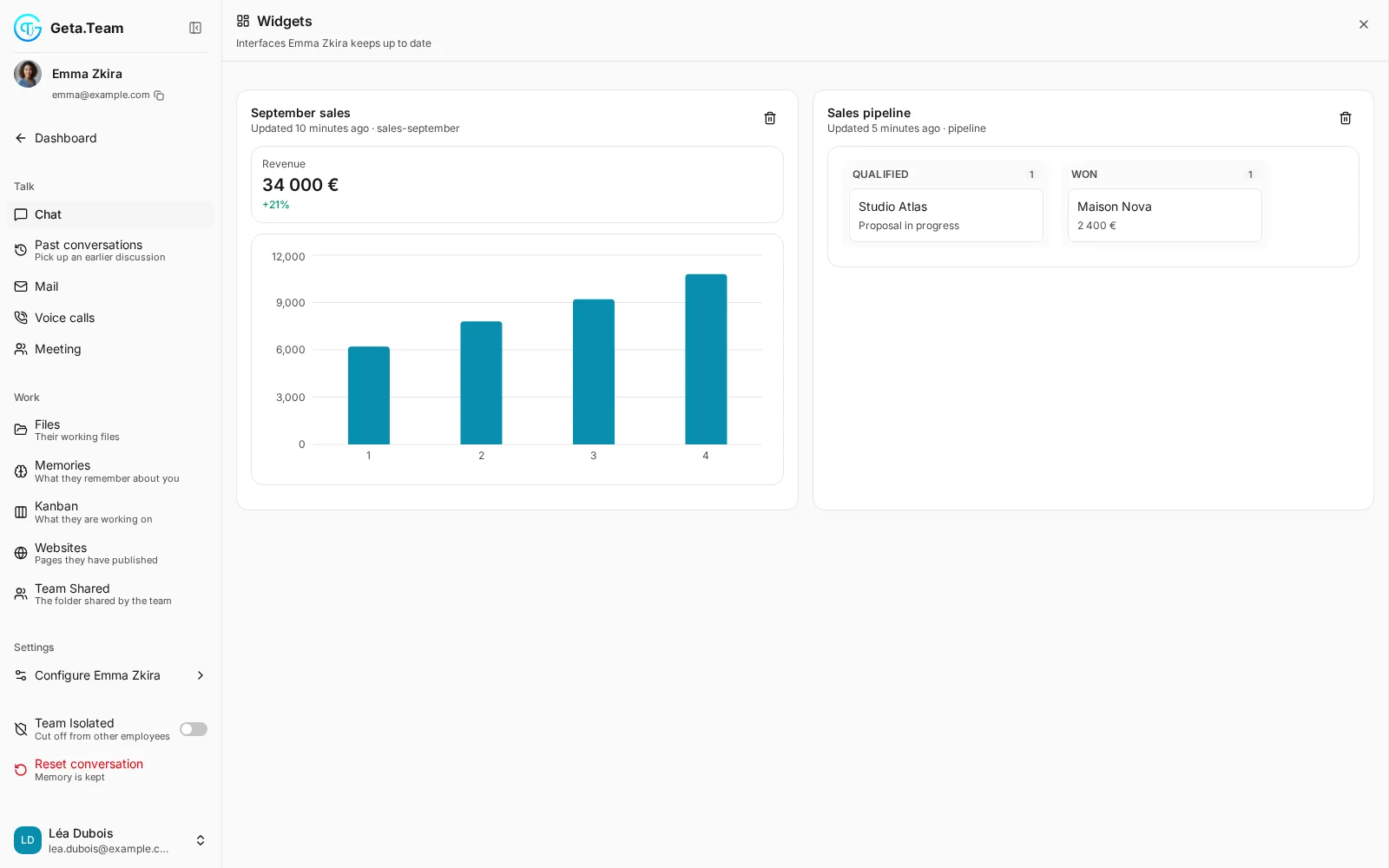Click the Team Shared icon
Screen dimensions: 1389x868
pos(21,594)
